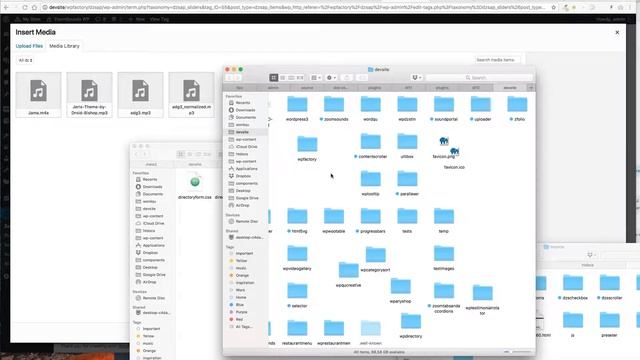Screen dimensions: 640x360
Task: Open Recents in devsite Finder sidebar
Action: pos(242,103)
